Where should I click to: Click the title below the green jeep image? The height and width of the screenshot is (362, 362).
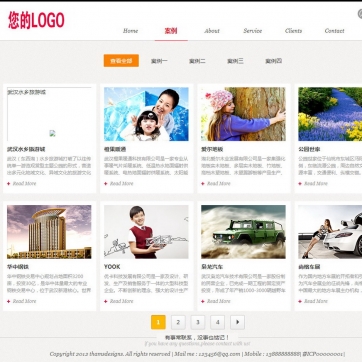(212, 267)
